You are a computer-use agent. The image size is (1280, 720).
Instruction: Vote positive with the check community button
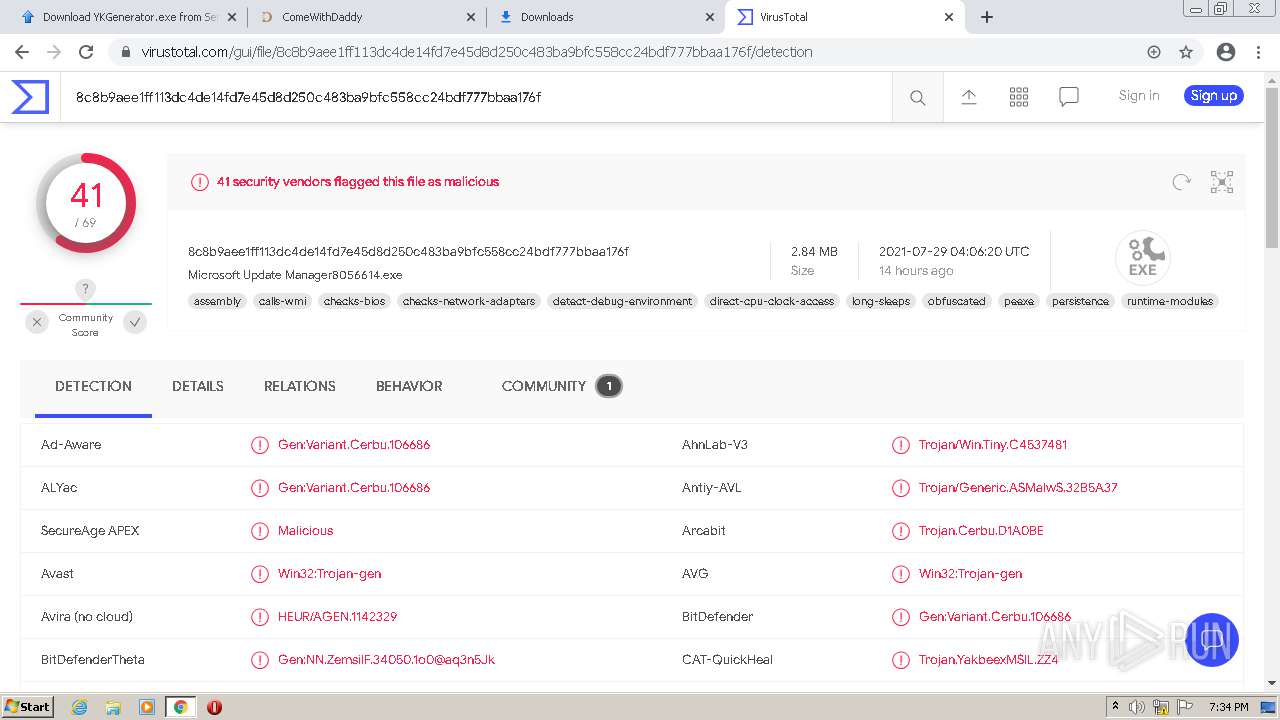[x=135, y=322]
